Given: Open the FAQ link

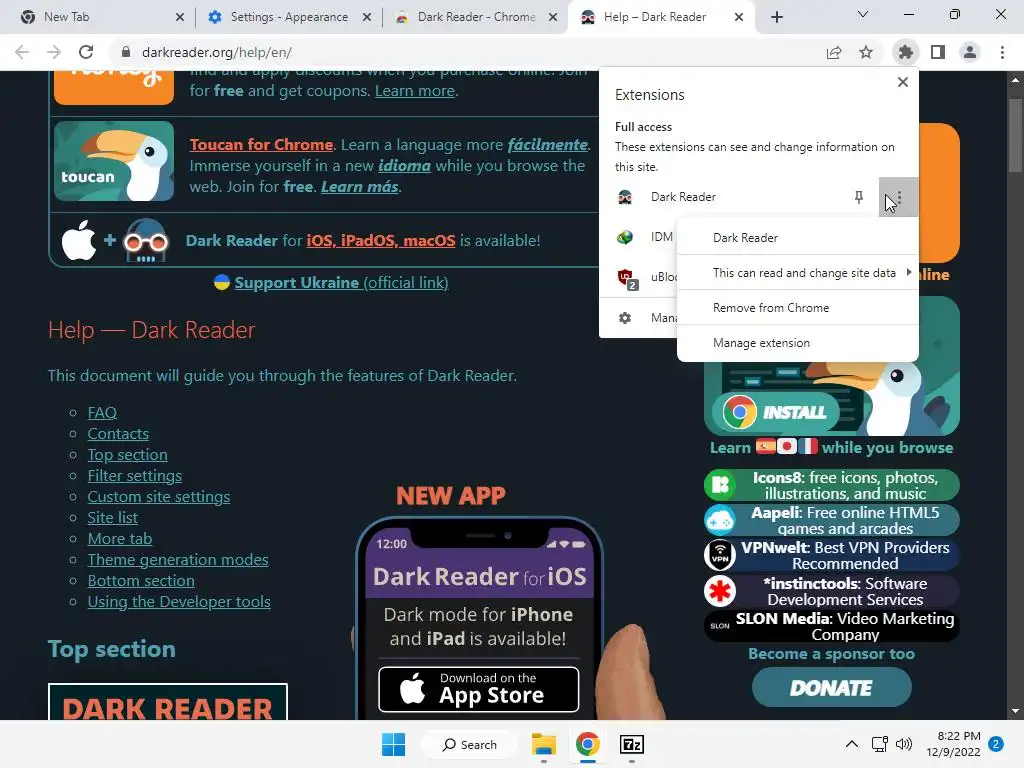Looking at the screenshot, I should click(x=102, y=413).
